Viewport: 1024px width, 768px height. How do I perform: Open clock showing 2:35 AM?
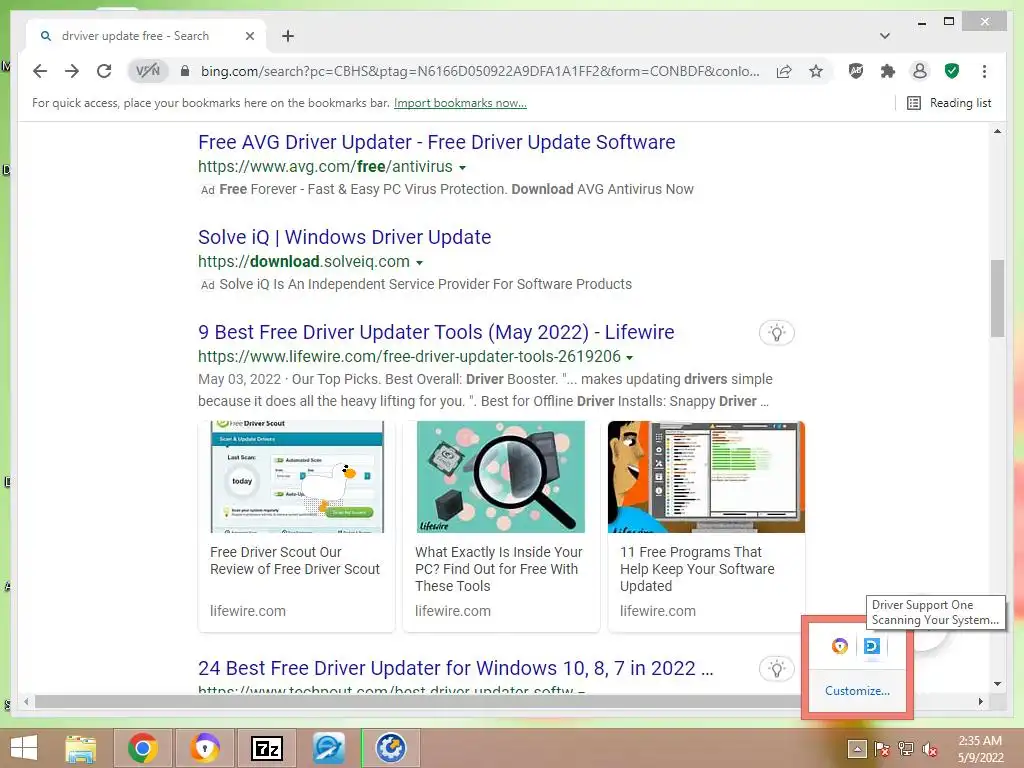tap(980, 749)
